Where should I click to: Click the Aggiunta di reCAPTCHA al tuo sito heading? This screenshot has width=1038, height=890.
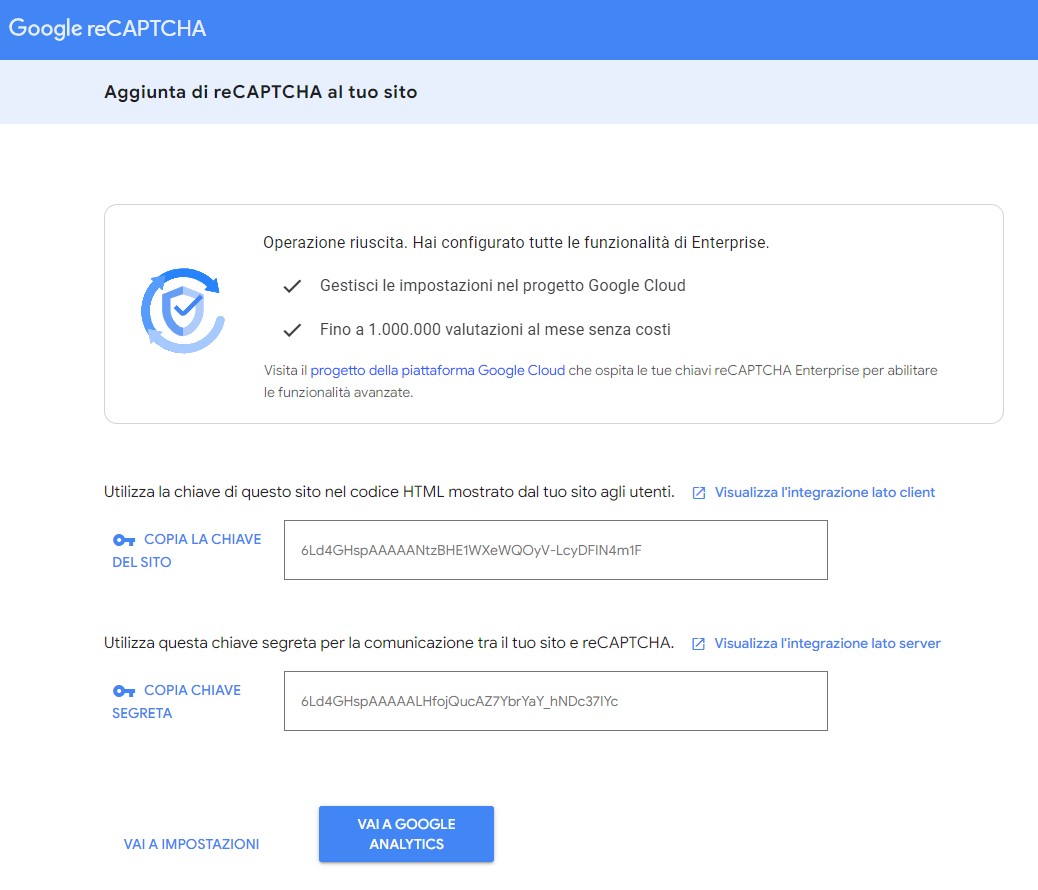263,91
